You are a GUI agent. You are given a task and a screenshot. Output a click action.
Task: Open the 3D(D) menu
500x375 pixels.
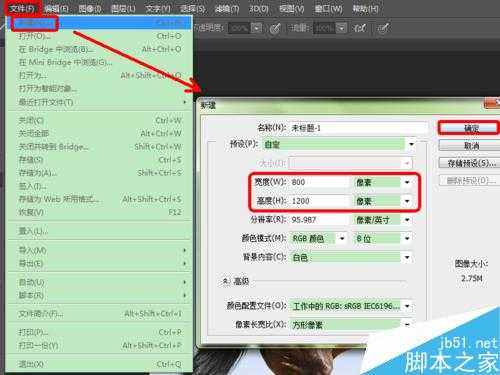259,8
